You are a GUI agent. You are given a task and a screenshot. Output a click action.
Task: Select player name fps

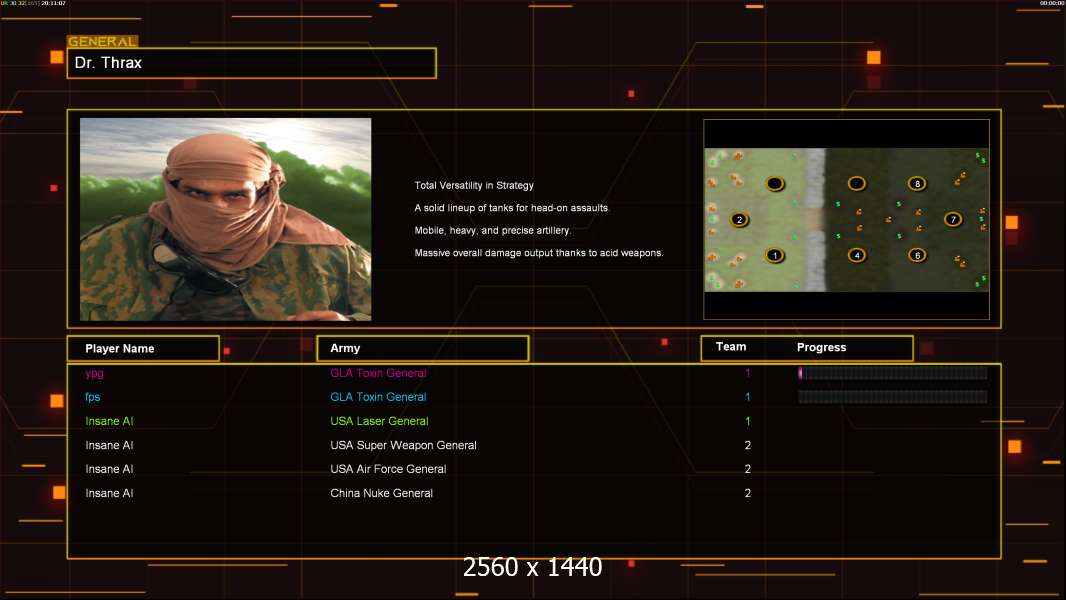pyautogui.click(x=92, y=397)
